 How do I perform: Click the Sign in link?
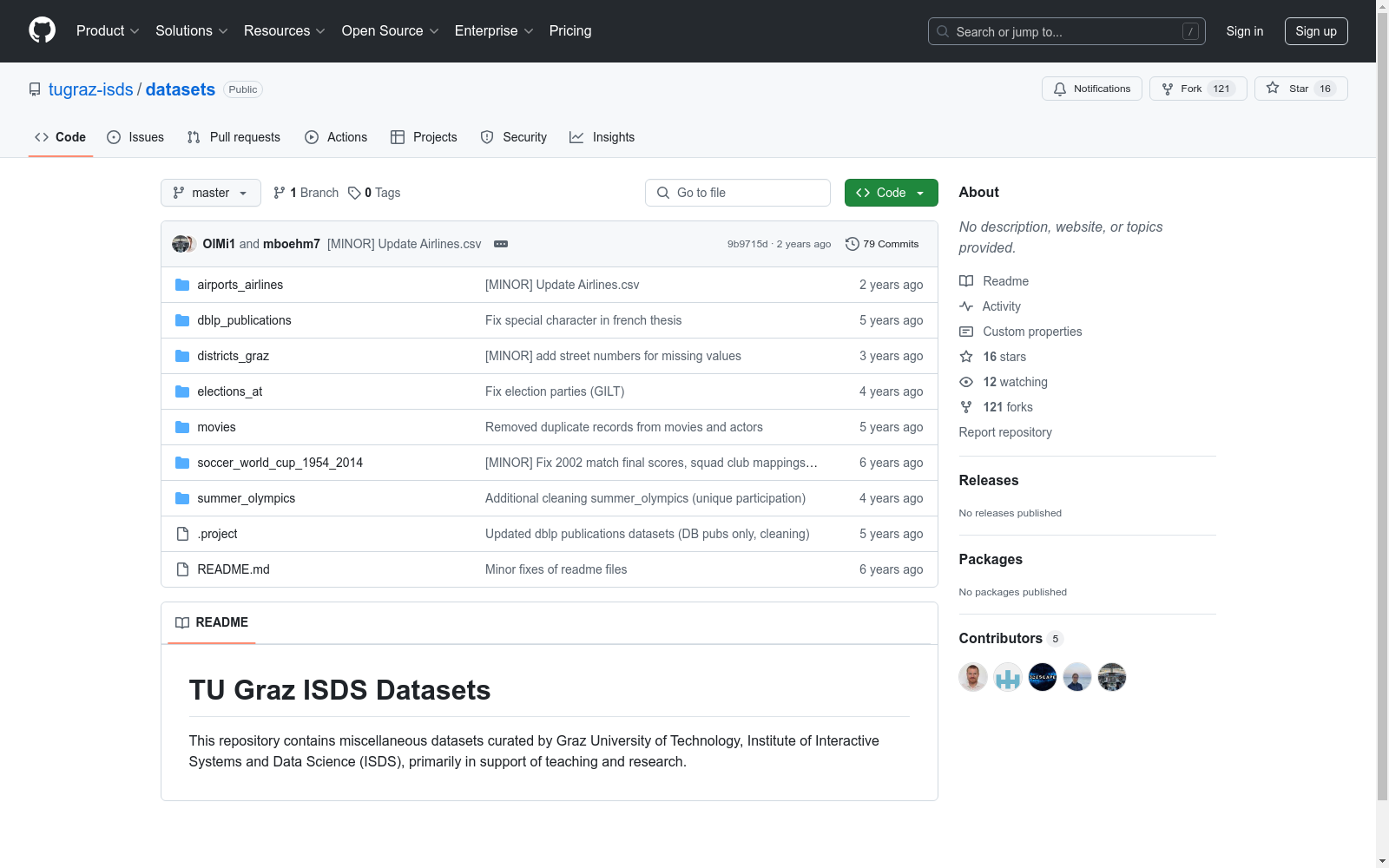pos(1245,31)
